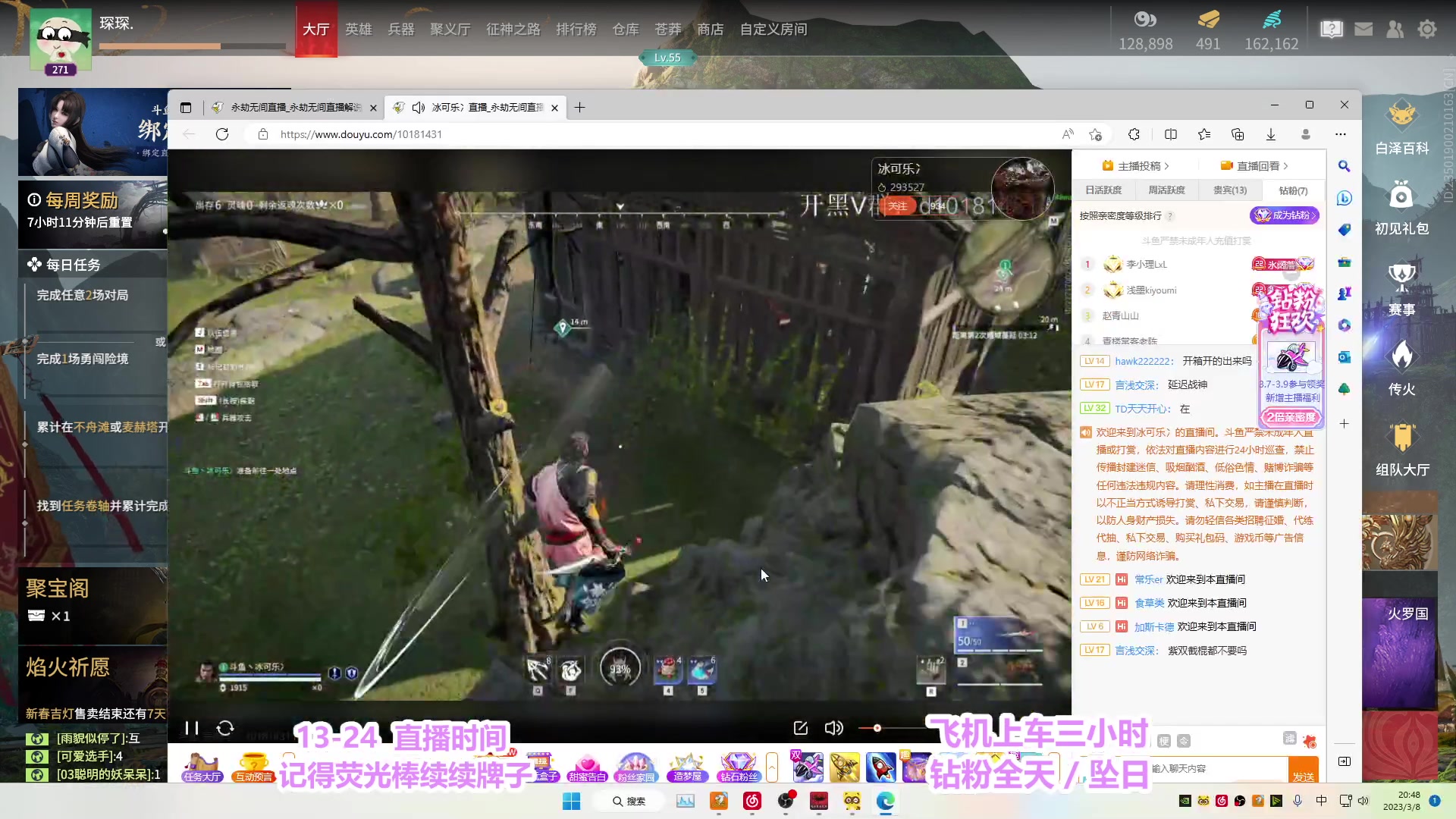Open 白泽百科 encyclopedia in game sidebar

click(x=1402, y=127)
